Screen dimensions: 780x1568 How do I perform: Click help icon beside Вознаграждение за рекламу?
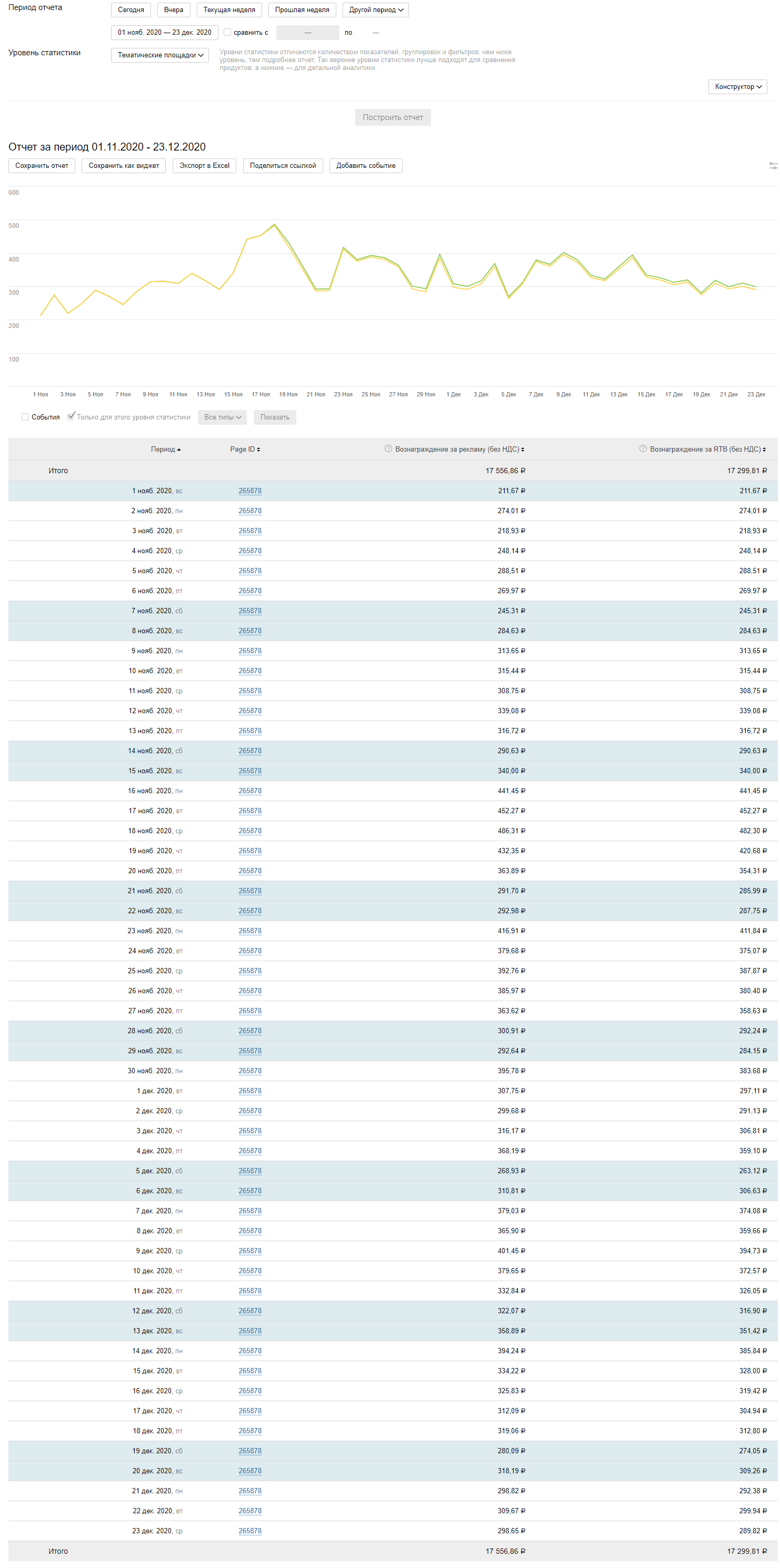tap(388, 448)
